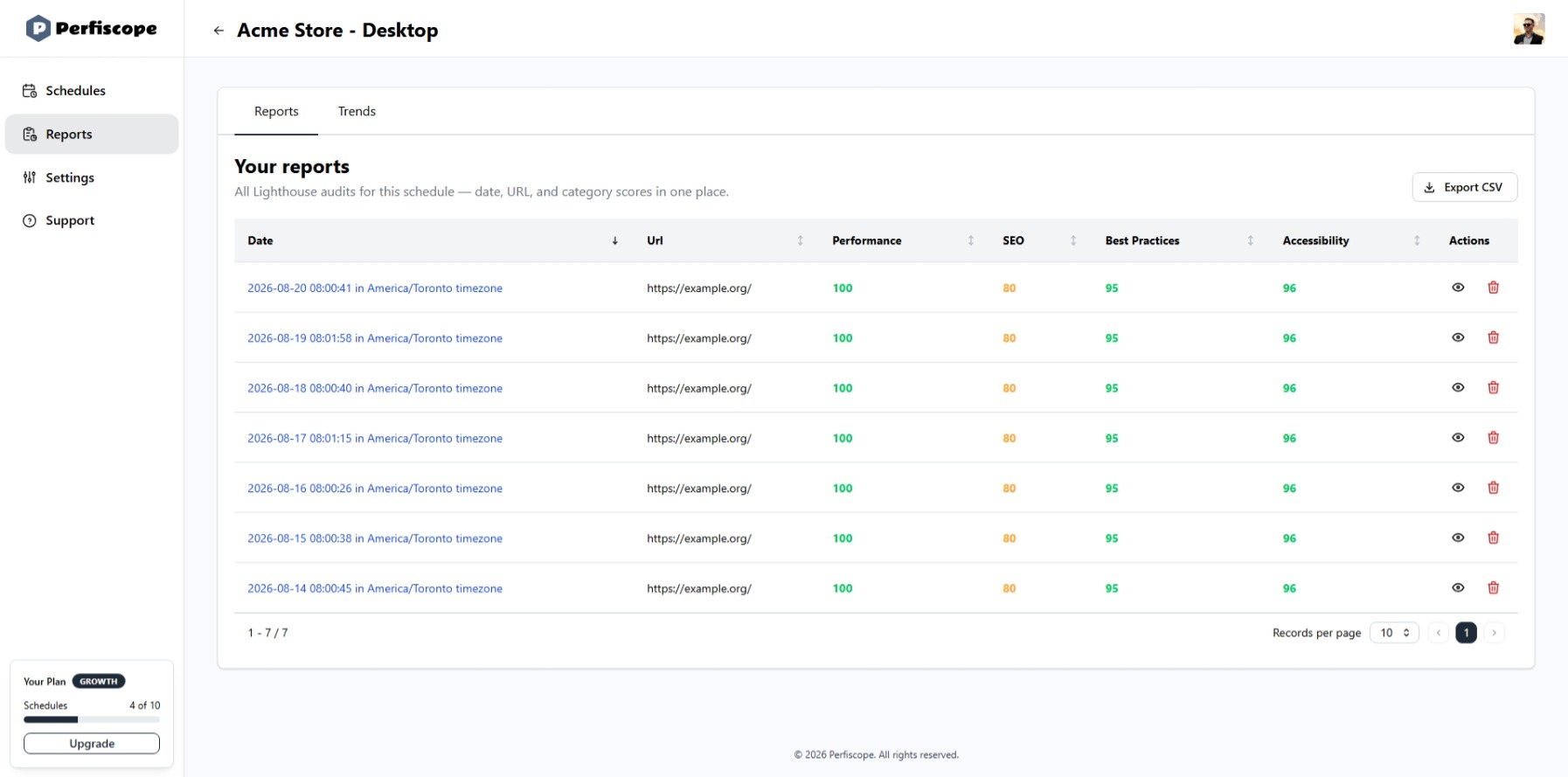The height and width of the screenshot is (777, 1568).
Task: Go to previous page chevron in pagination
Action: click(x=1439, y=633)
